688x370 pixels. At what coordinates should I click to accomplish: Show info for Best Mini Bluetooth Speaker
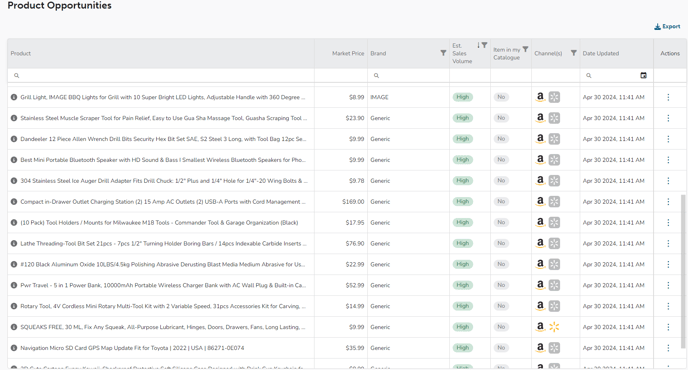[14, 160]
